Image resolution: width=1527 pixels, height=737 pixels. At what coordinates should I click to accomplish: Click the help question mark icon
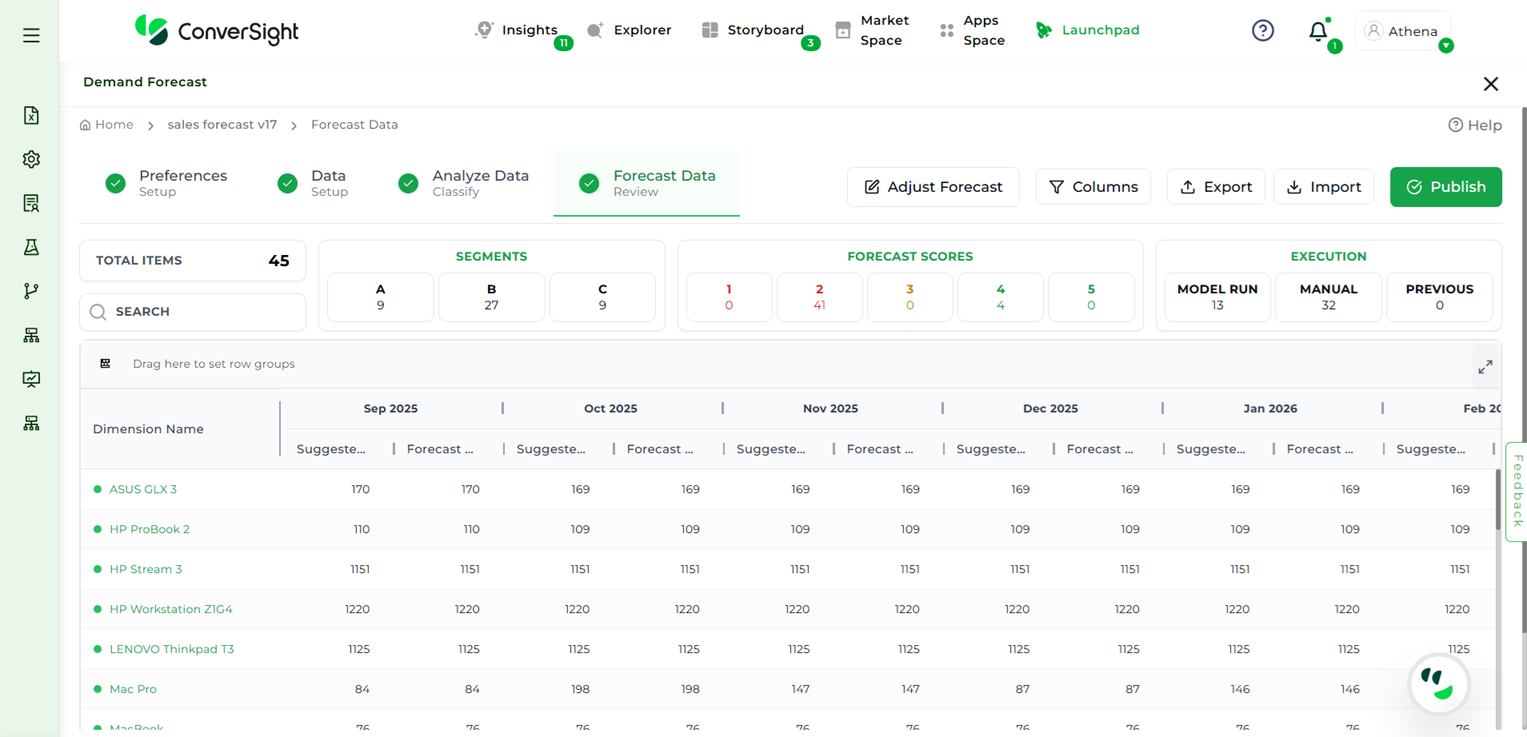click(x=1263, y=31)
